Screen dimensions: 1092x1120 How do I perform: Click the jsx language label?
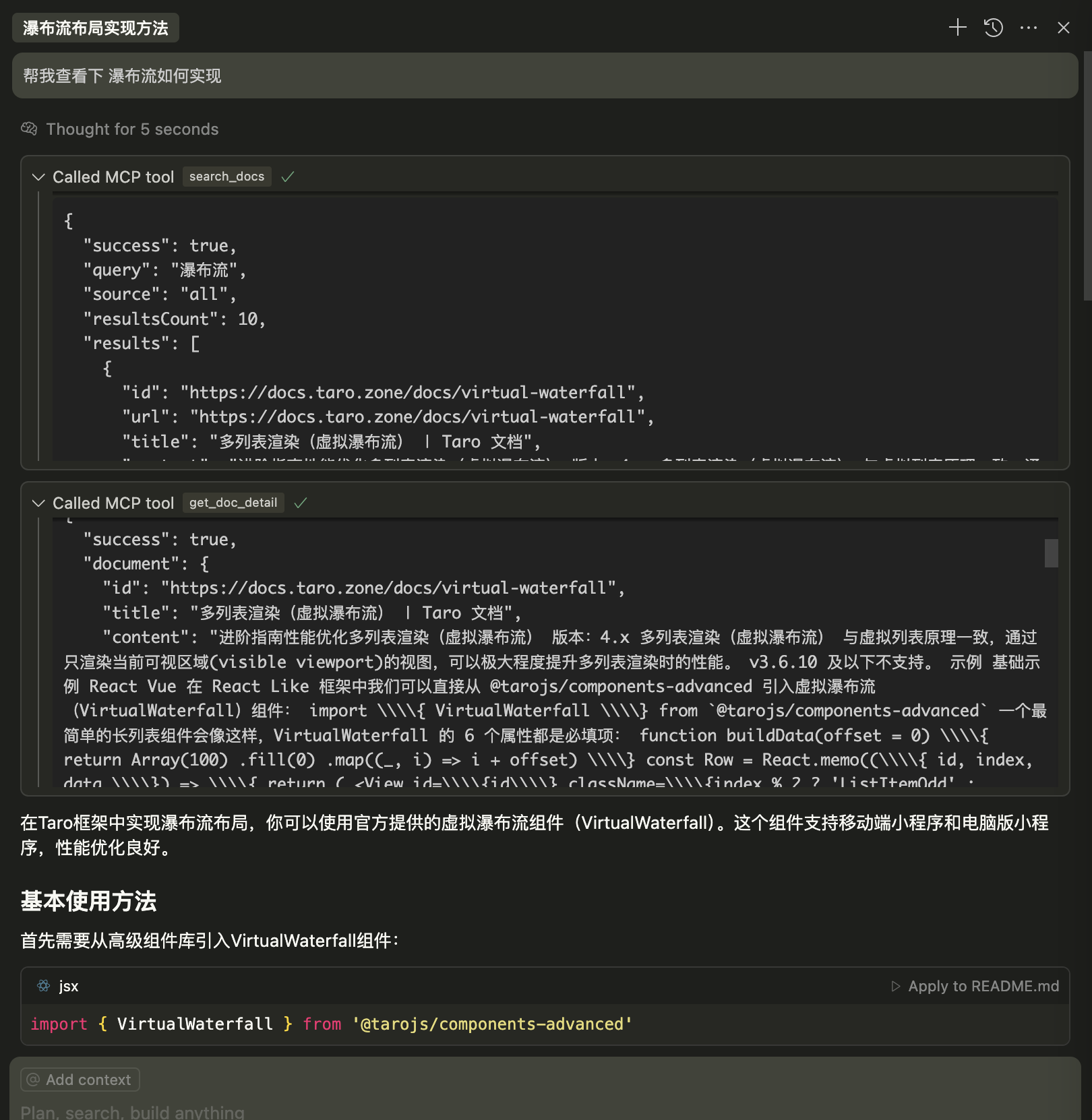click(x=69, y=986)
